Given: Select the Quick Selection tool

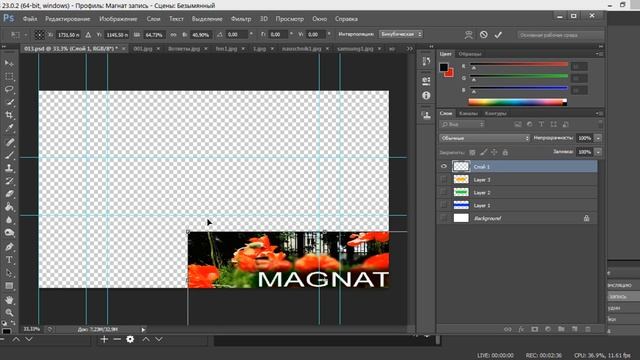Looking at the screenshot, I should tap(9, 102).
